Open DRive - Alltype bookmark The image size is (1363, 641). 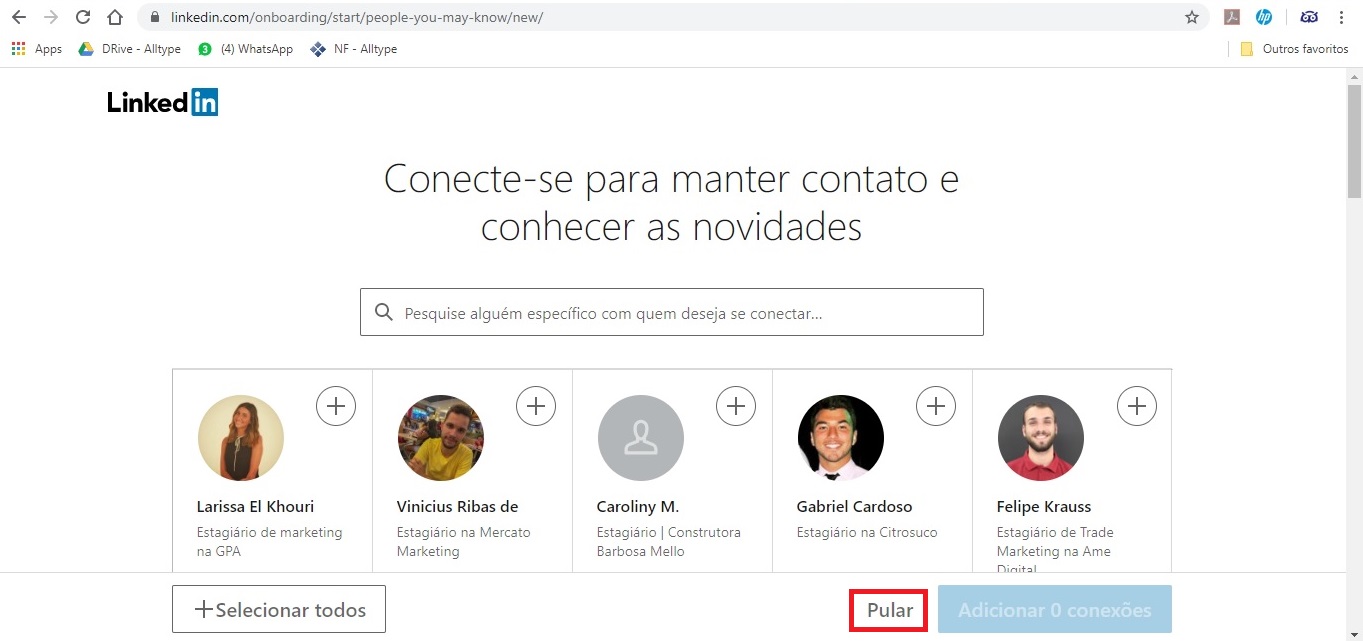(130, 48)
